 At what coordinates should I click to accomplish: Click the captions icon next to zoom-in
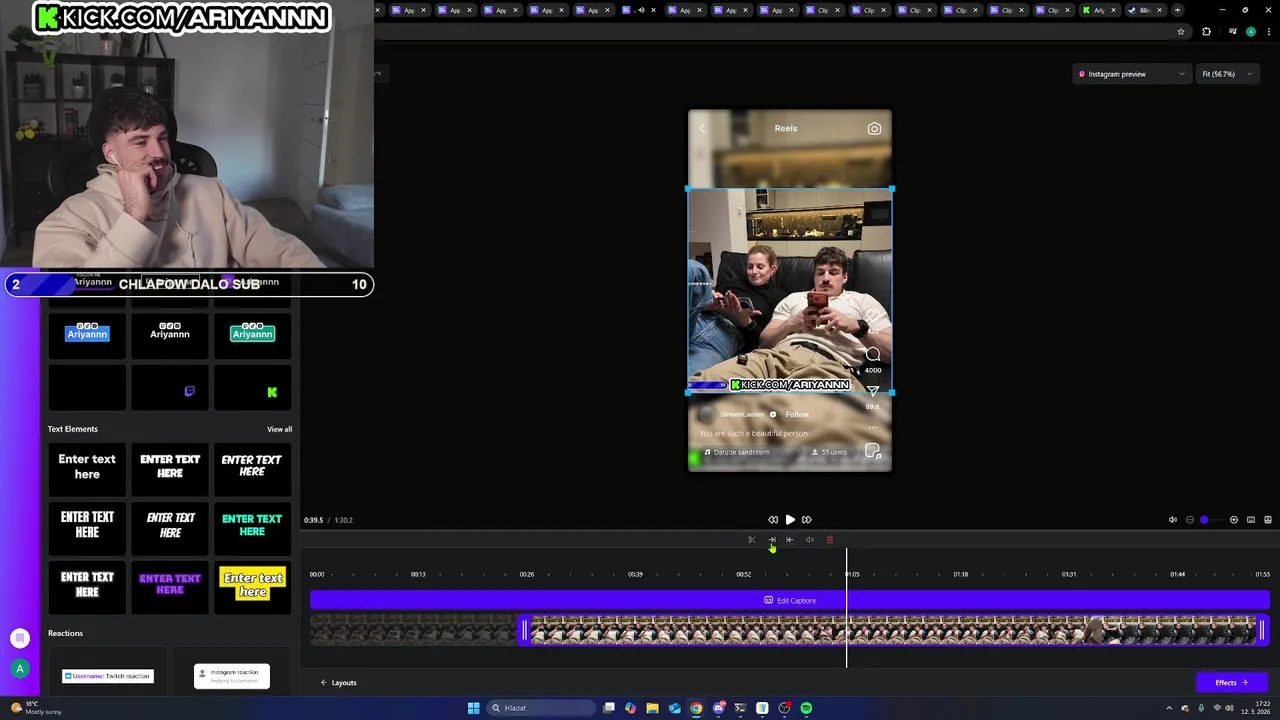tap(1251, 520)
